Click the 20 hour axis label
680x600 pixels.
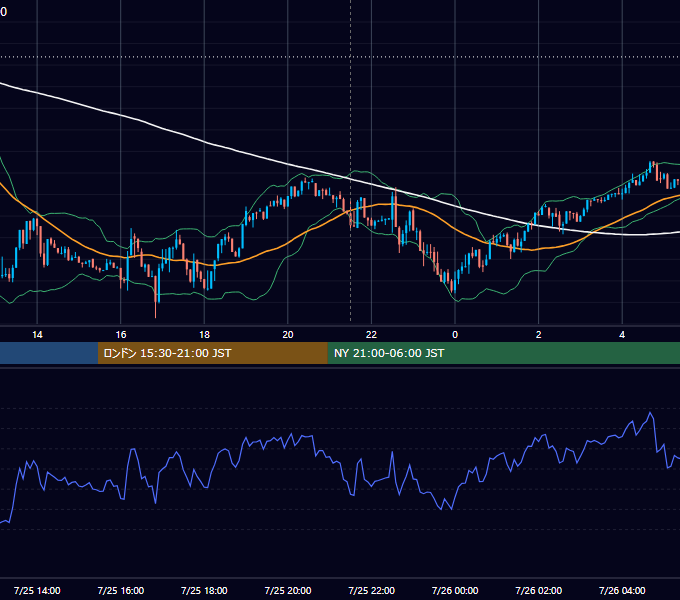[x=288, y=335]
